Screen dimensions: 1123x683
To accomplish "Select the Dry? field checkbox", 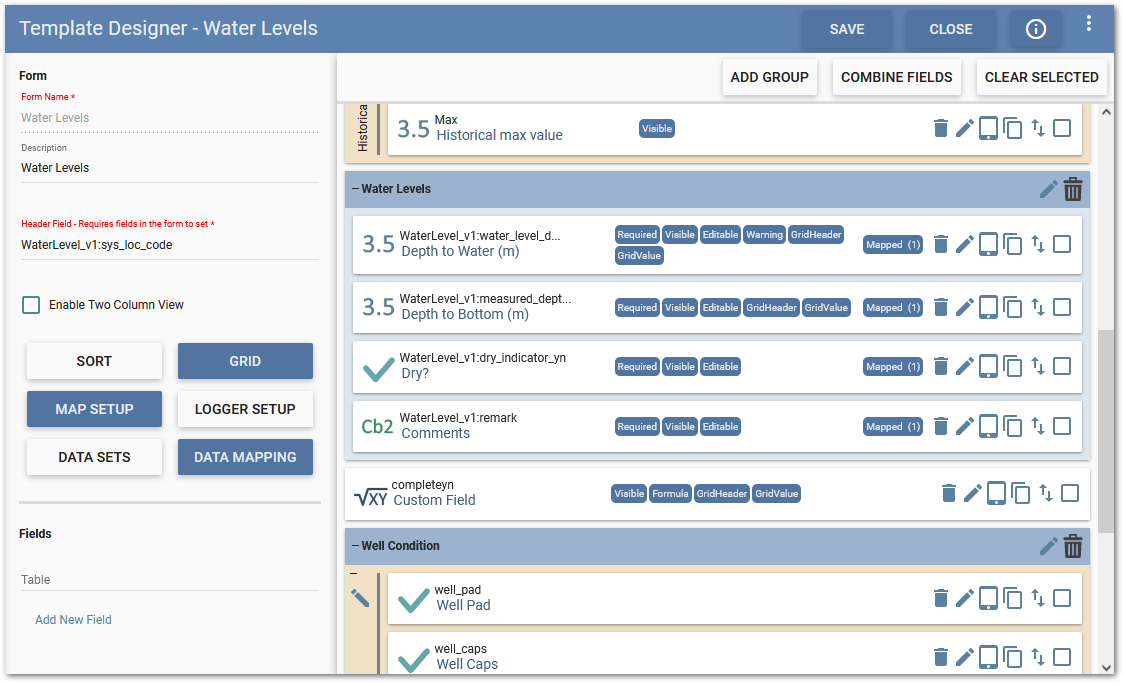I will point(1062,366).
